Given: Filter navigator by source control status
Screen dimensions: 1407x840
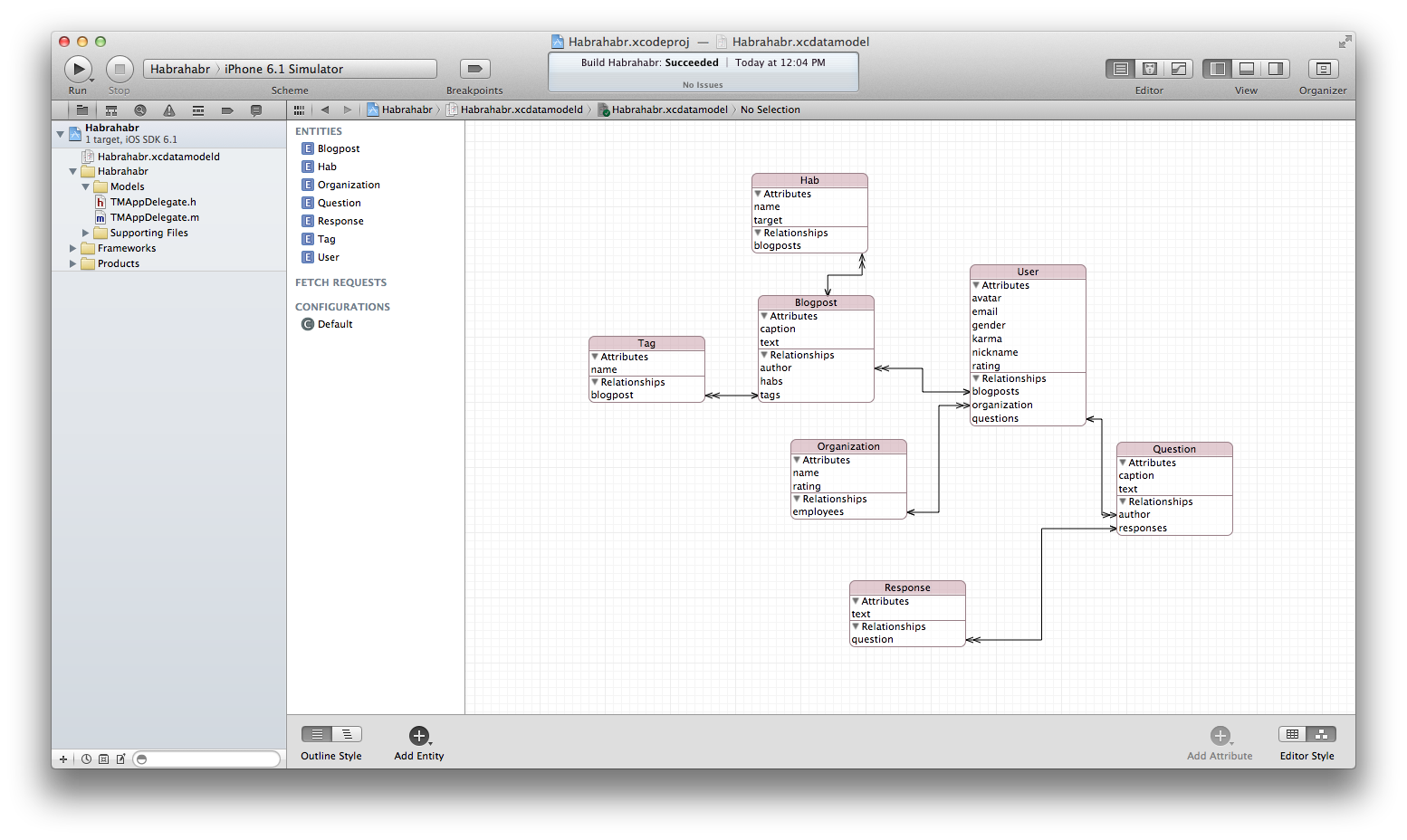Looking at the screenshot, I should [103, 759].
